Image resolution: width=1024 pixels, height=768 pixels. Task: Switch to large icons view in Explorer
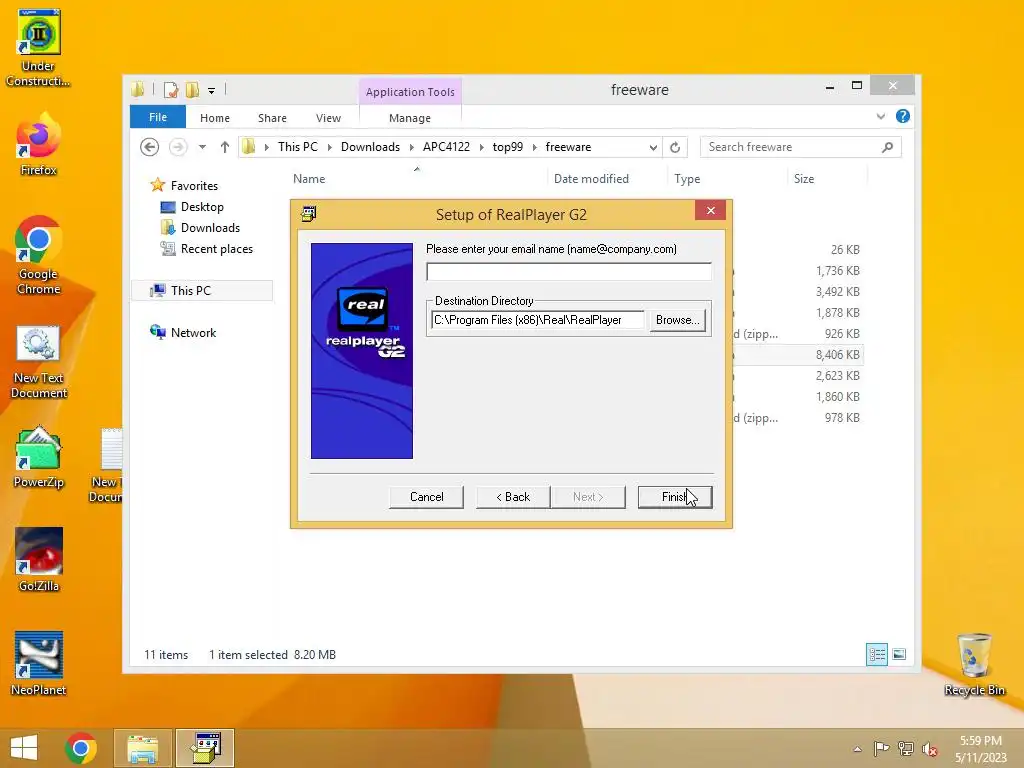(x=899, y=654)
